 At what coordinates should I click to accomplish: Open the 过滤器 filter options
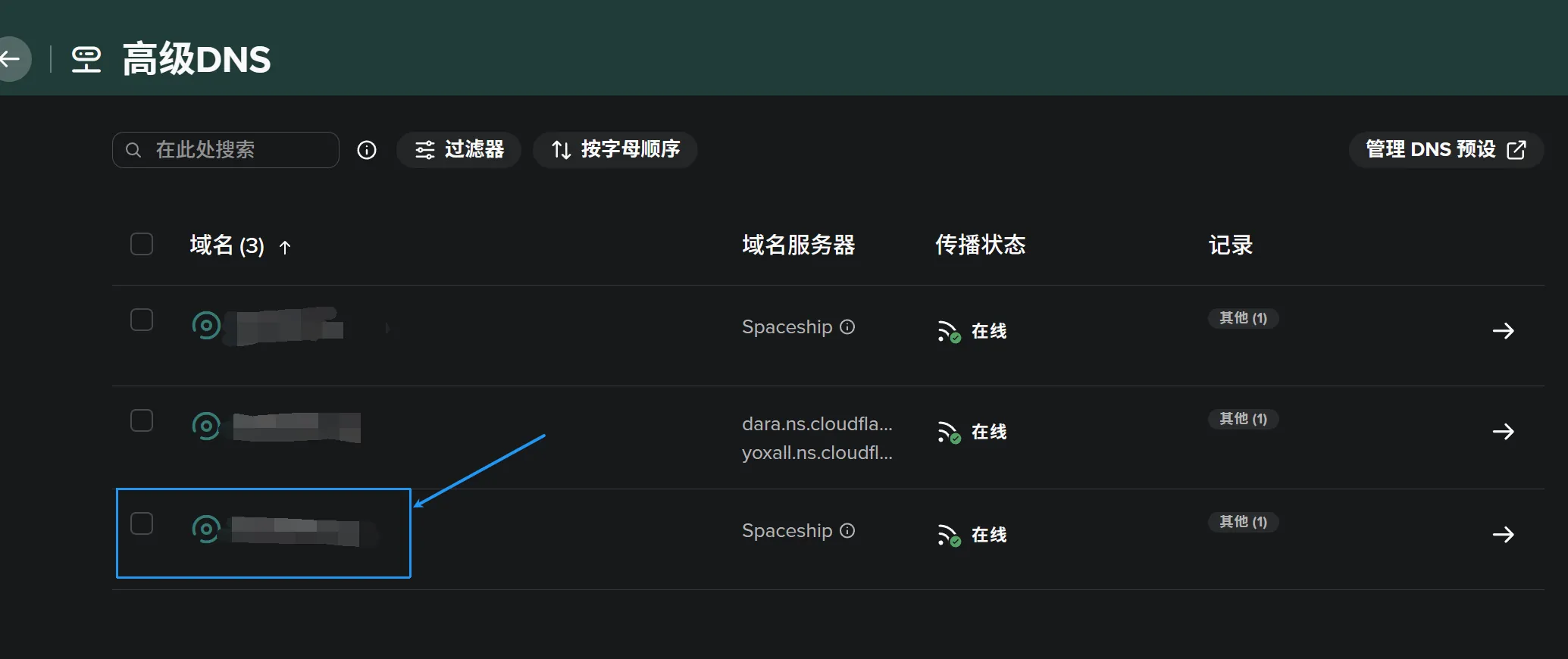tap(459, 150)
